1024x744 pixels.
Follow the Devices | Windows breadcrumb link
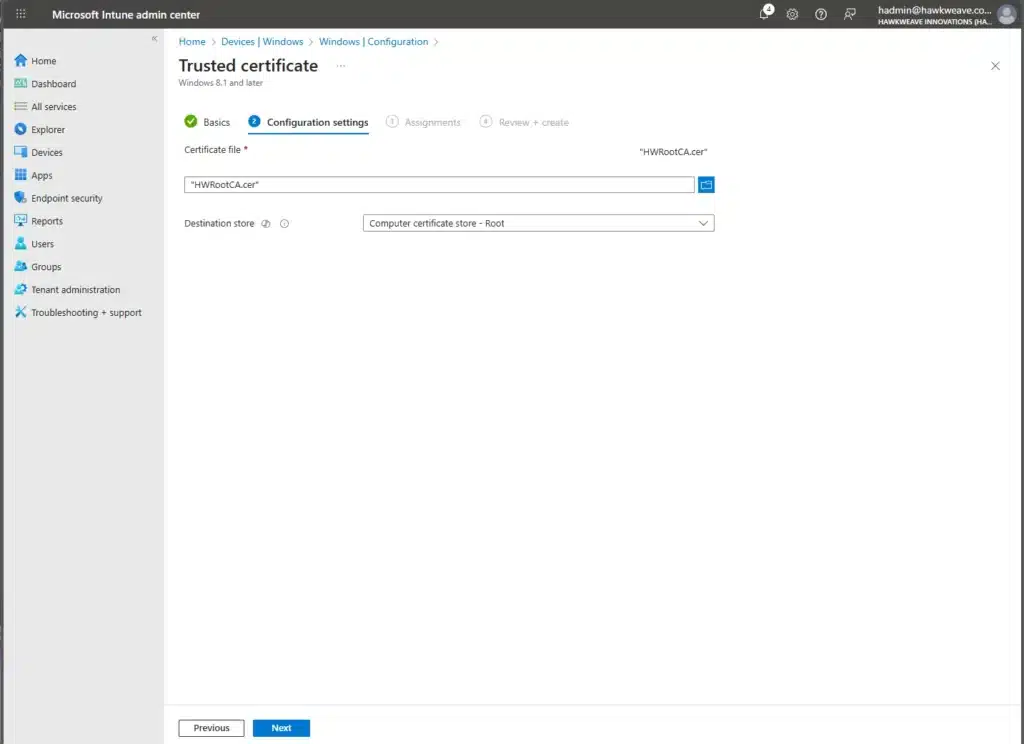click(x=262, y=42)
